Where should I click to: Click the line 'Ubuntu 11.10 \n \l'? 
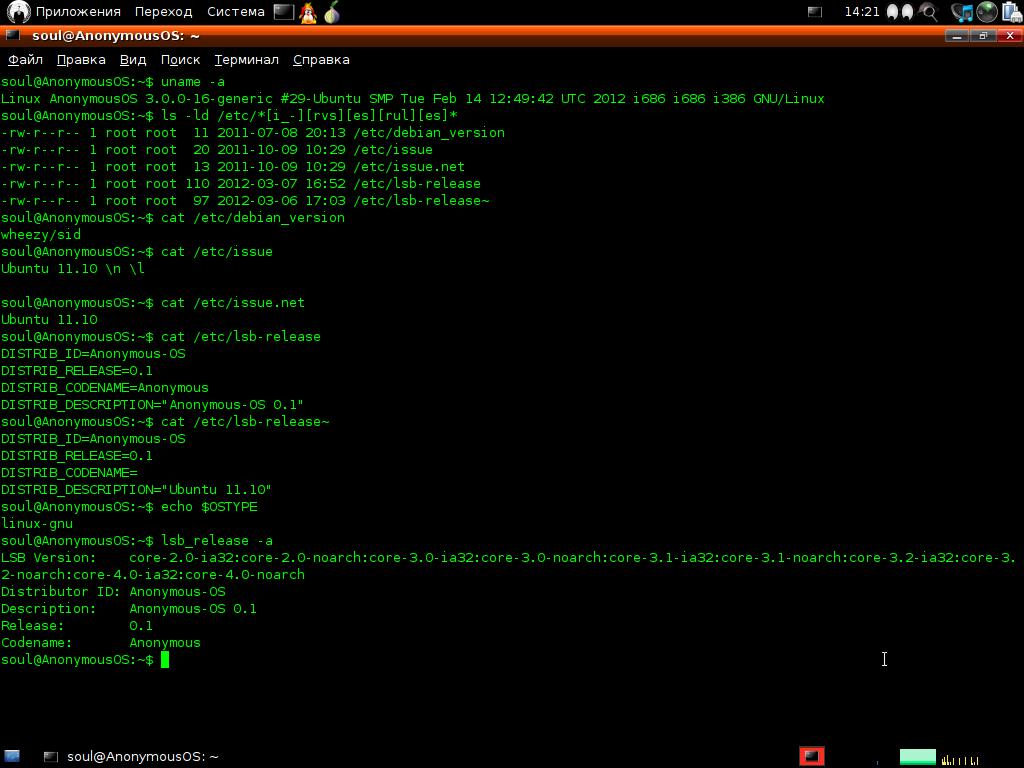[x=72, y=268]
